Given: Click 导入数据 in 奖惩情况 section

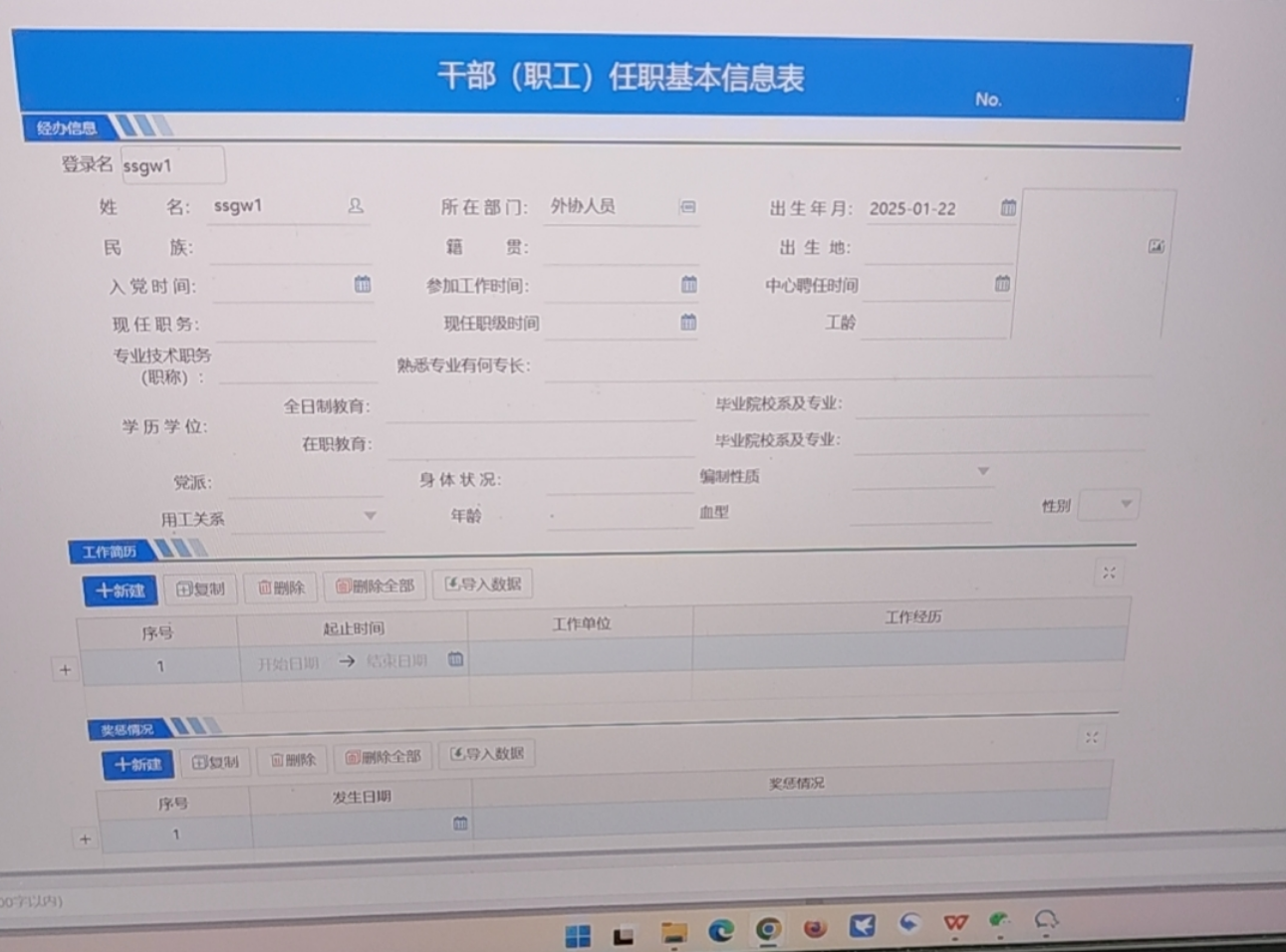Looking at the screenshot, I should tap(487, 754).
